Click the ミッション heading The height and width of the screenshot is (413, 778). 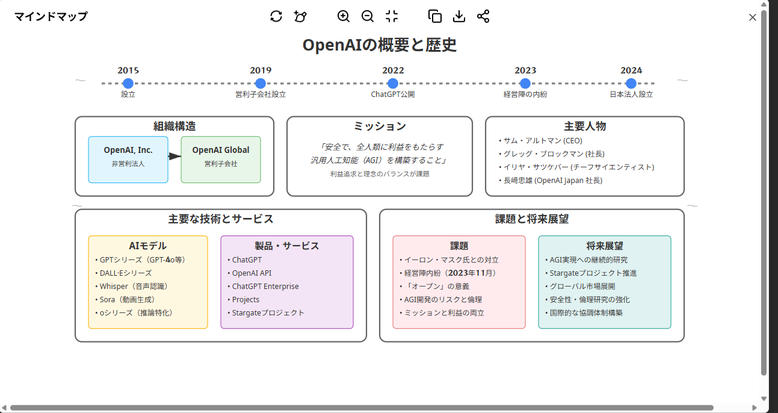380,126
